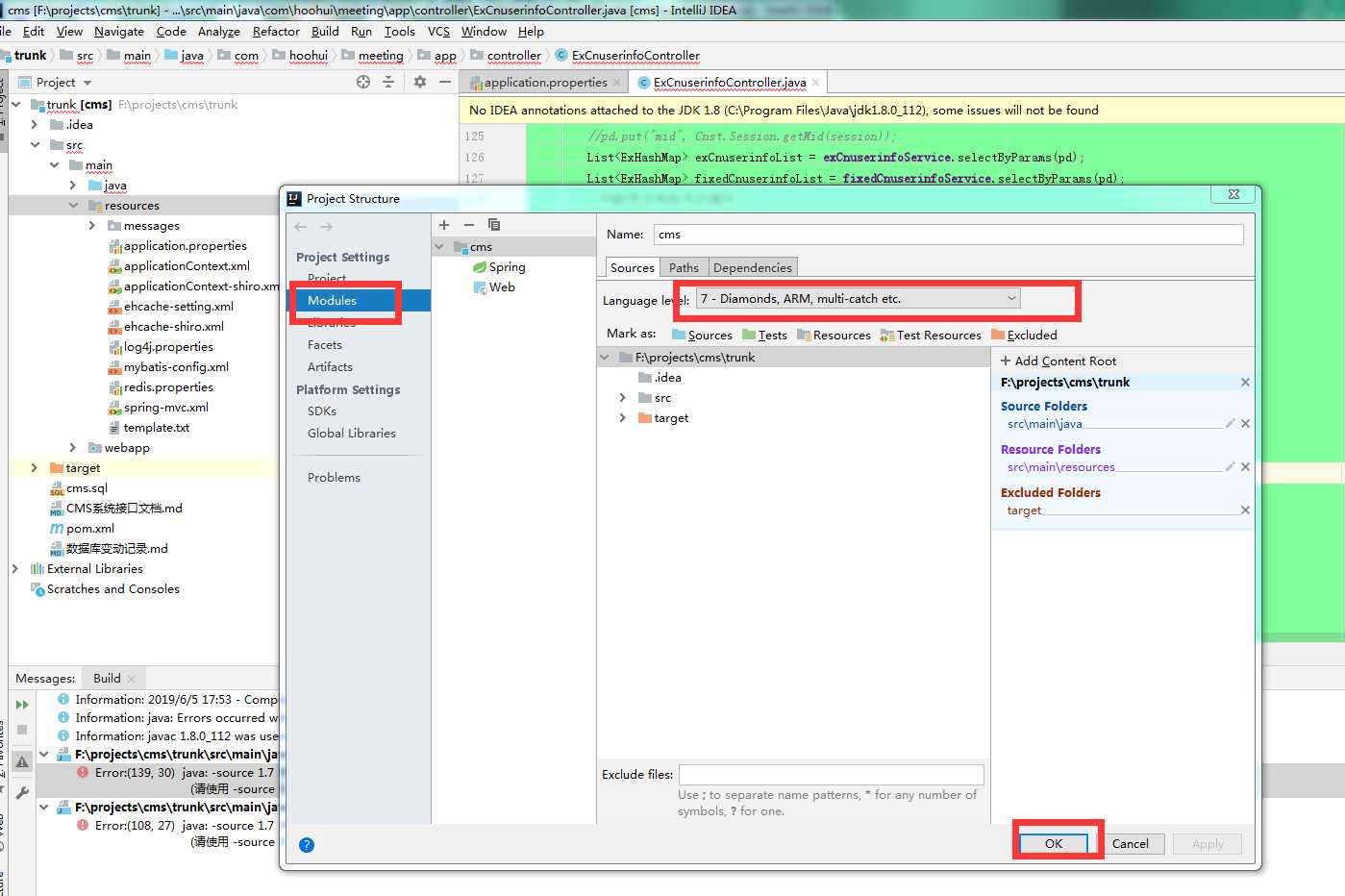This screenshot has height=896, width=1345.
Task: Remove content root F:\projects\cms\trunk
Action: coord(1245,383)
